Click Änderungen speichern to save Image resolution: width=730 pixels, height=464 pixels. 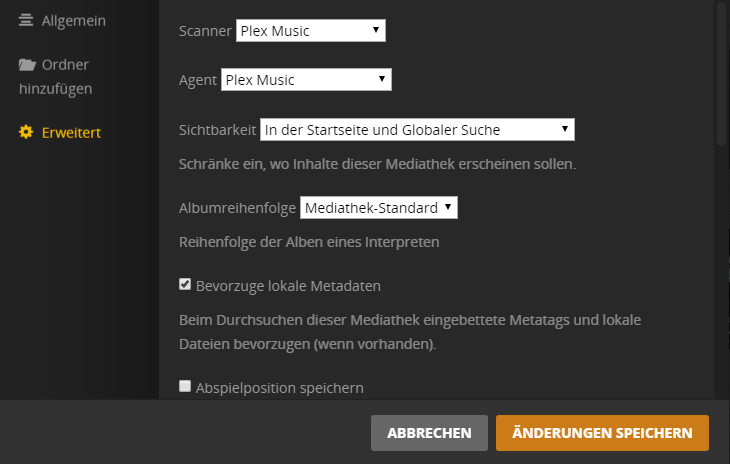[x=602, y=433]
